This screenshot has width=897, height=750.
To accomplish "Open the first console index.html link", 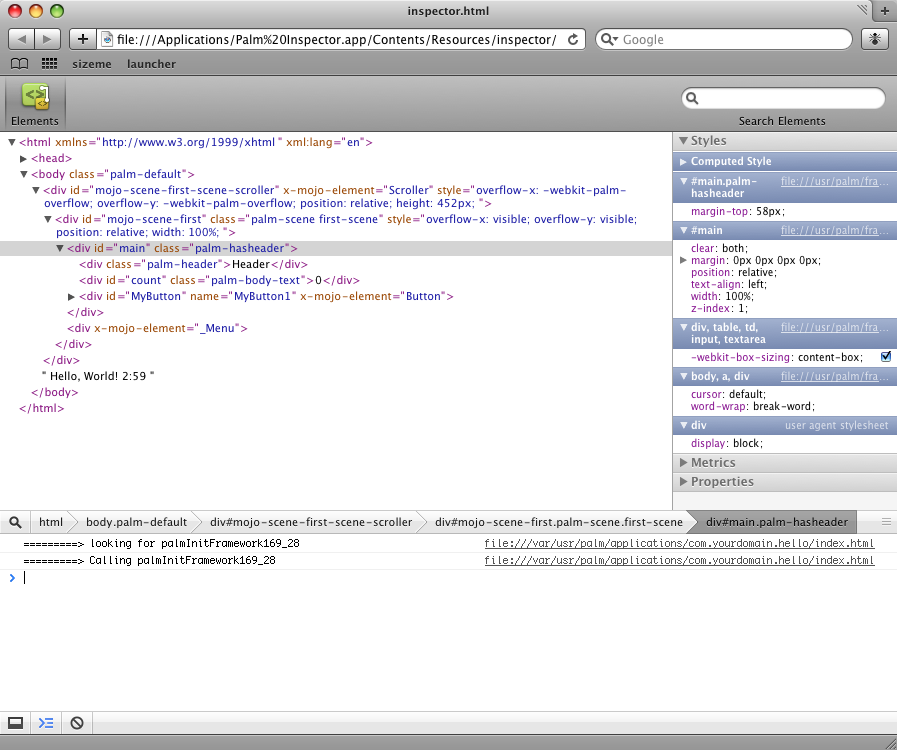I will (x=679, y=544).
